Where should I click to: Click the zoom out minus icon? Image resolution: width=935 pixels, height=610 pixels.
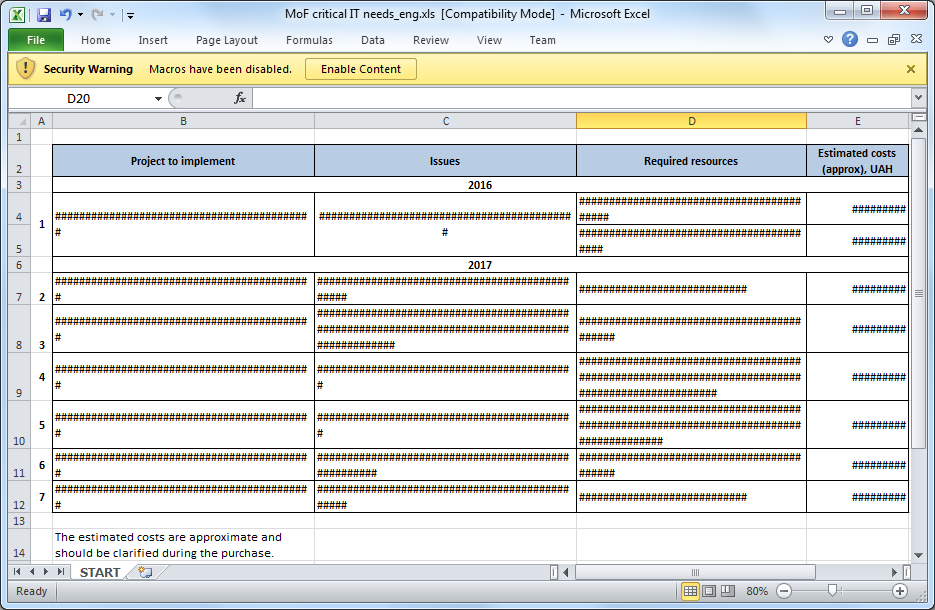tap(783, 591)
